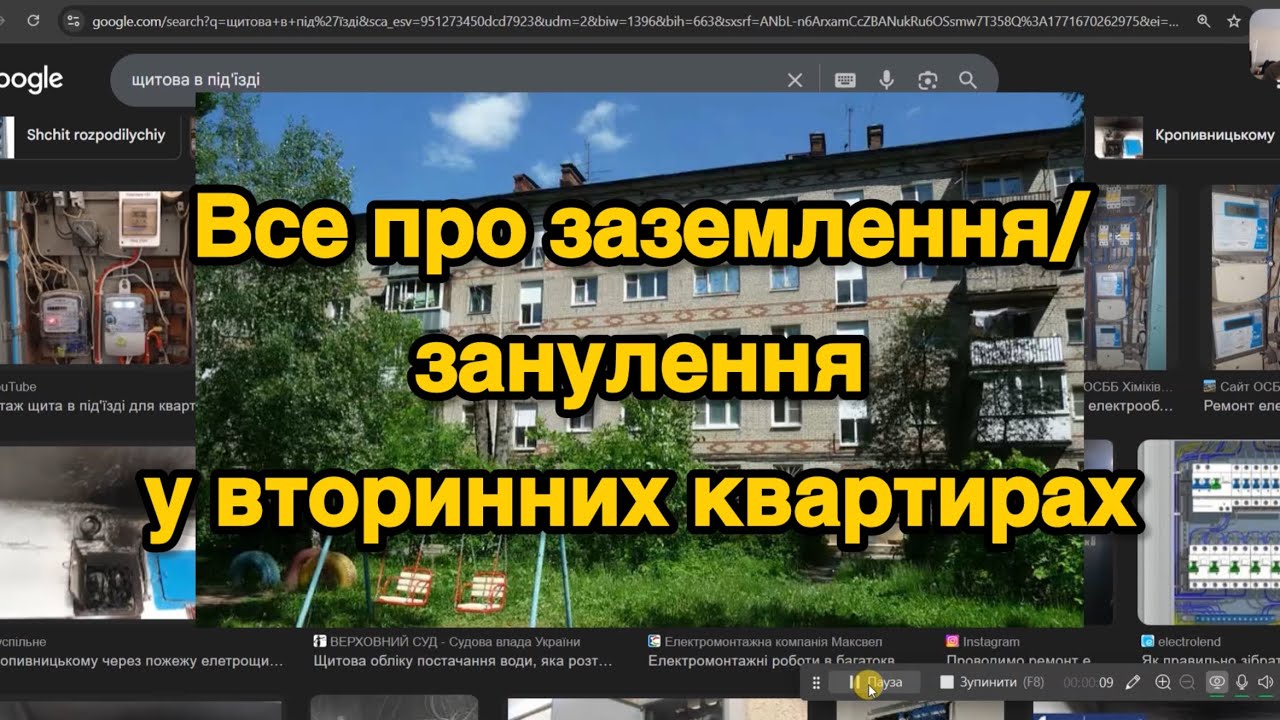This screenshot has width=1280, height=720.
Task: Clear the search query with the X icon
Action: tap(795, 80)
